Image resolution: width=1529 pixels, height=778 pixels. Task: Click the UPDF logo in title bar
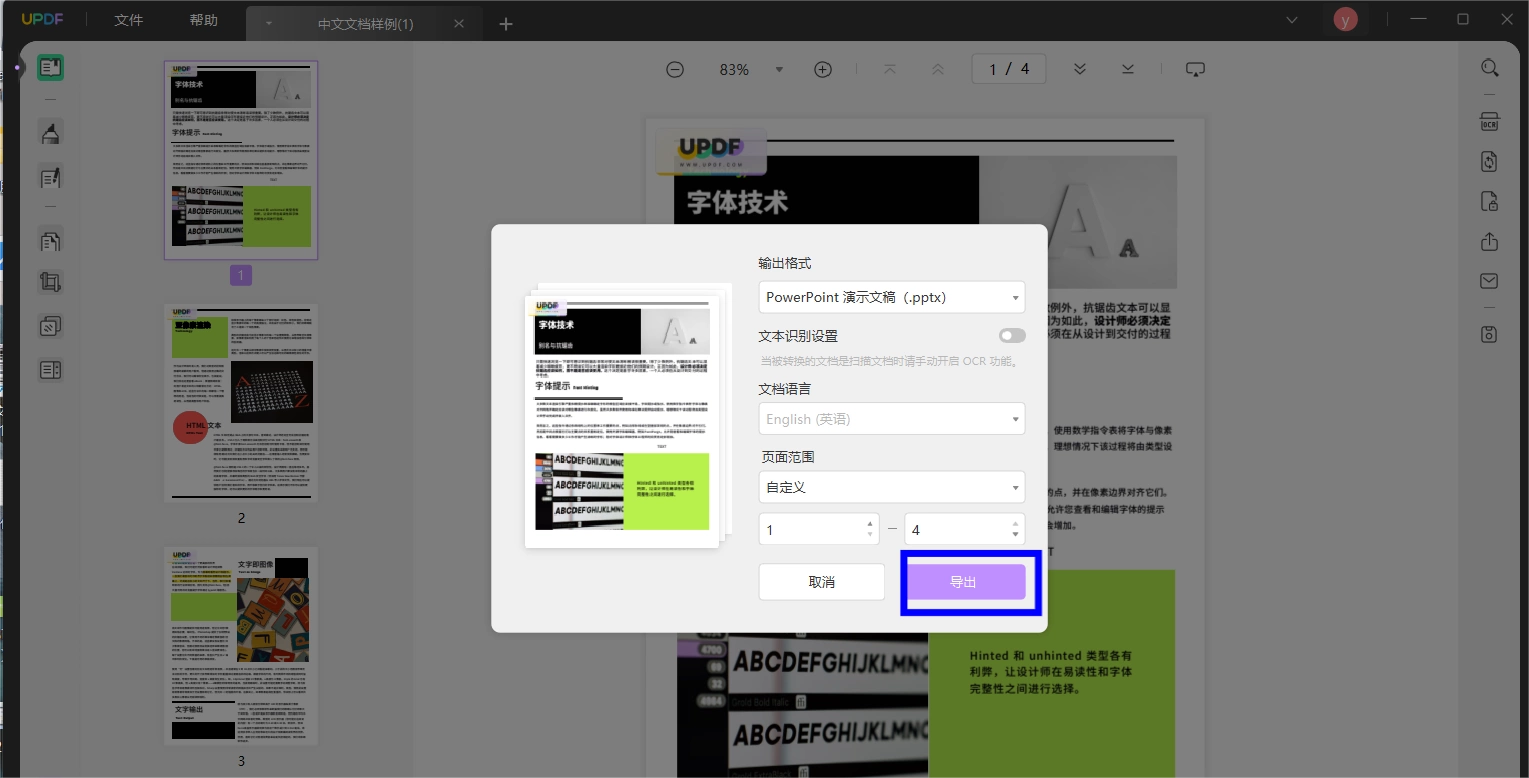coord(43,19)
